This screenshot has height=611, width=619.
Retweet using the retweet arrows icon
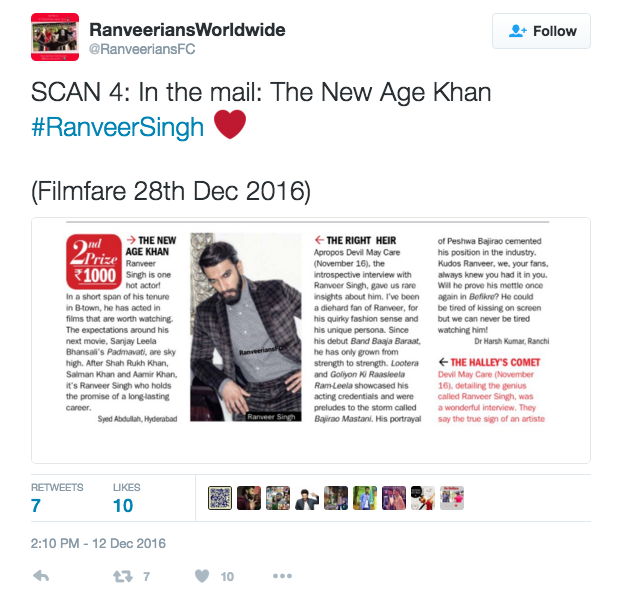point(123,577)
